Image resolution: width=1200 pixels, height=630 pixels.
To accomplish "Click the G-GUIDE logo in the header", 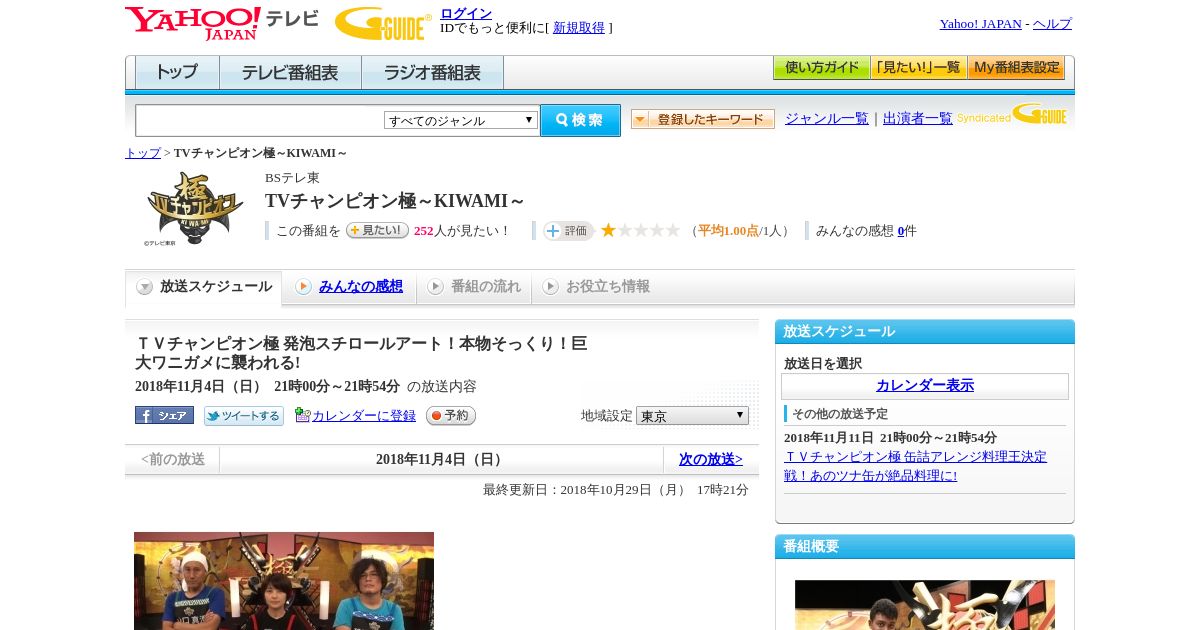I will 383,23.
